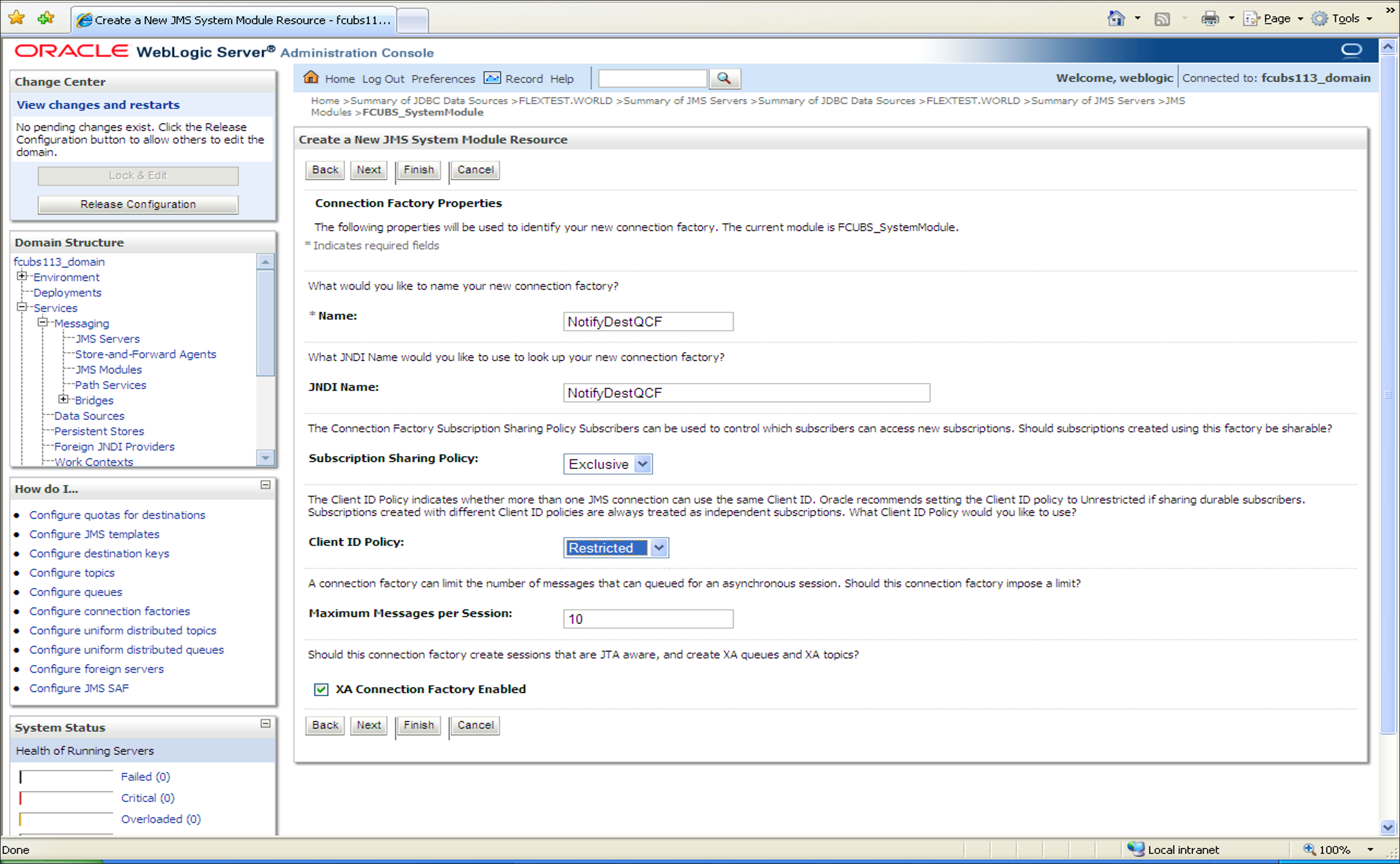This screenshot has width=1400, height=864.
Task: Toggle XA Connection Factory Enabled checkbox
Action: pos(321,690)
